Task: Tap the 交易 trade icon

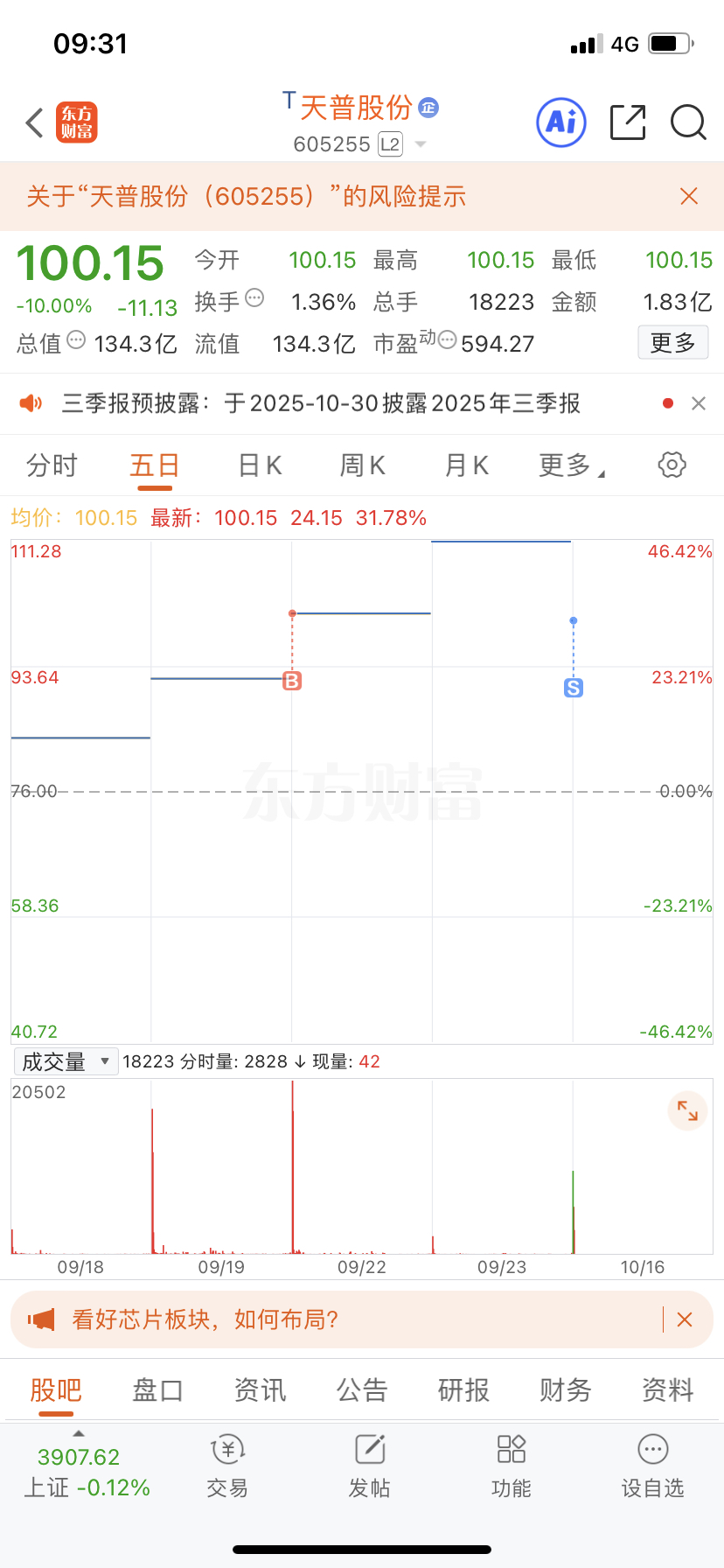Action: point(227,1466)
